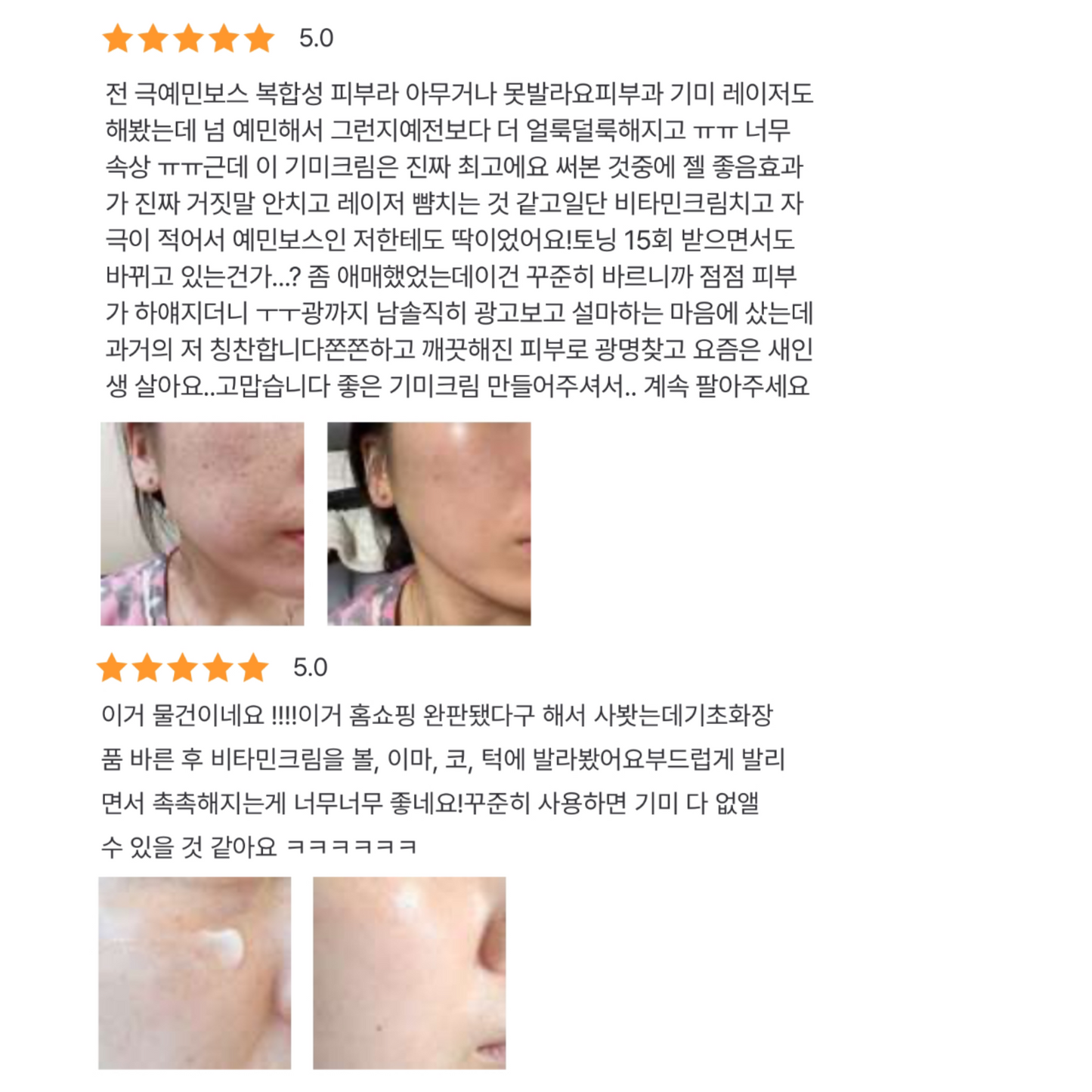This screenshot has width=1092, height=1092.
Task: Open the after photo showing clear cheek
Action: click(x=429, y=524)
